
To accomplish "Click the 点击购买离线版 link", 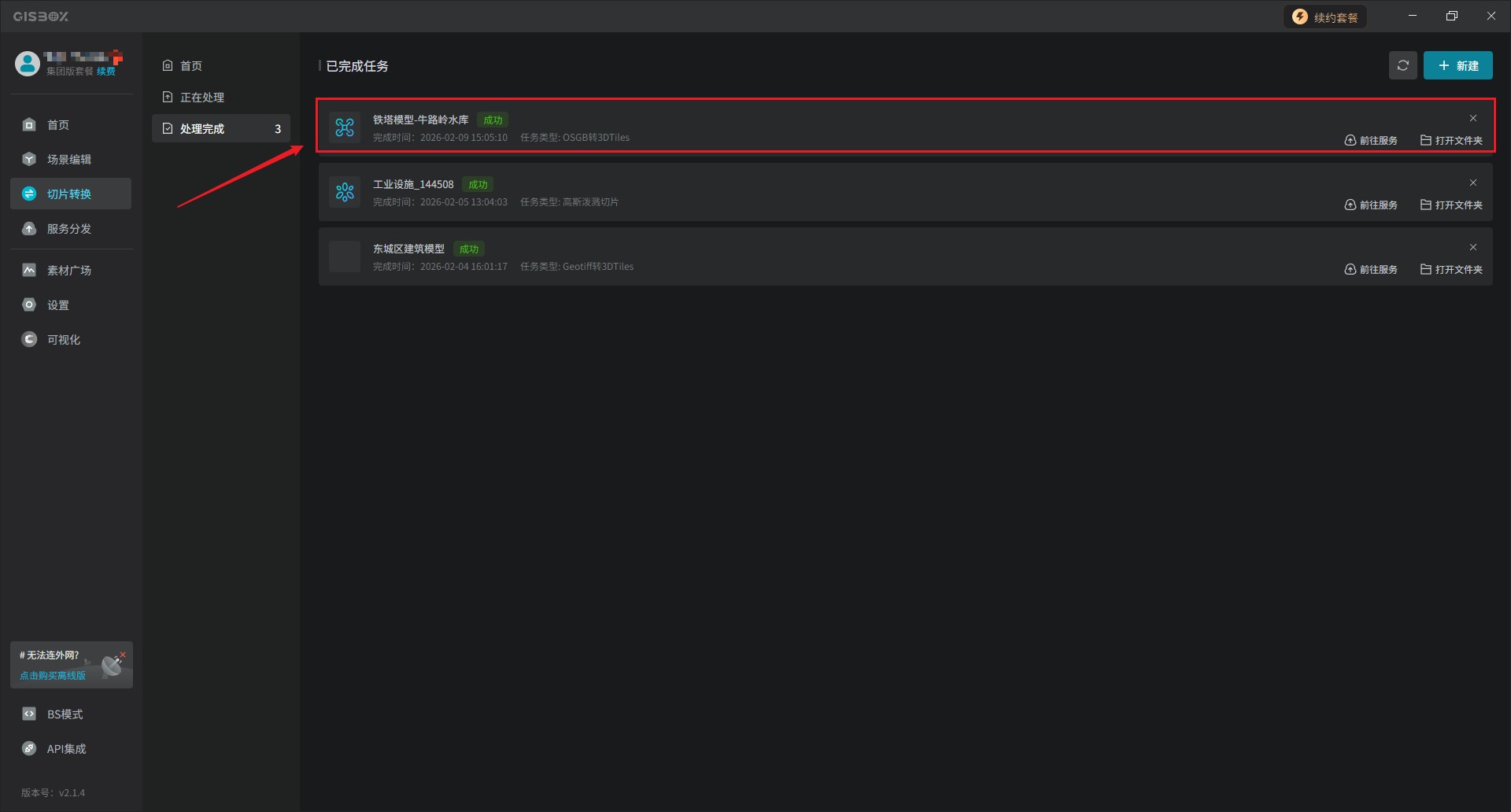I will [x=53, y=676].
